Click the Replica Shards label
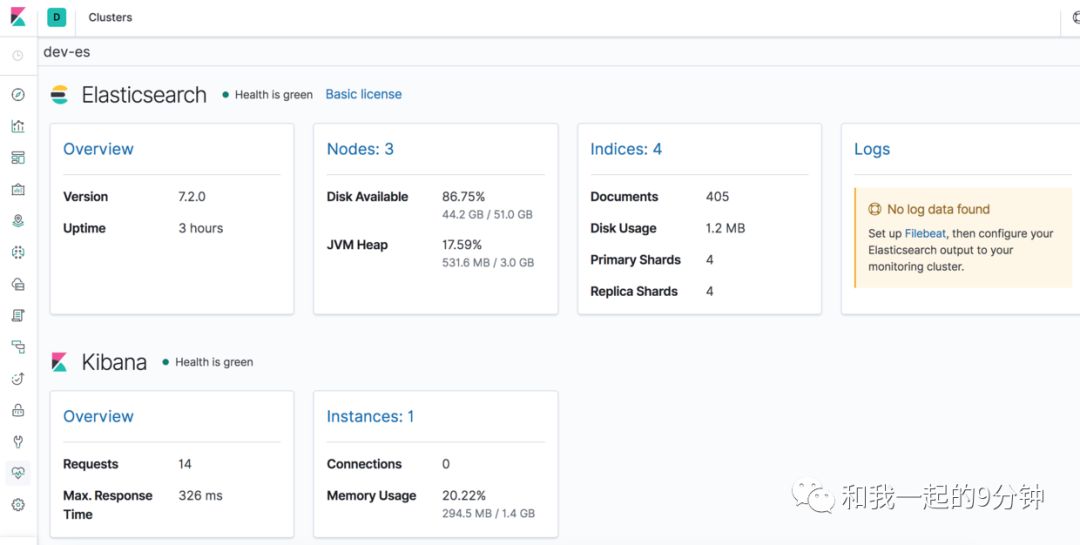 click(634, 291)
